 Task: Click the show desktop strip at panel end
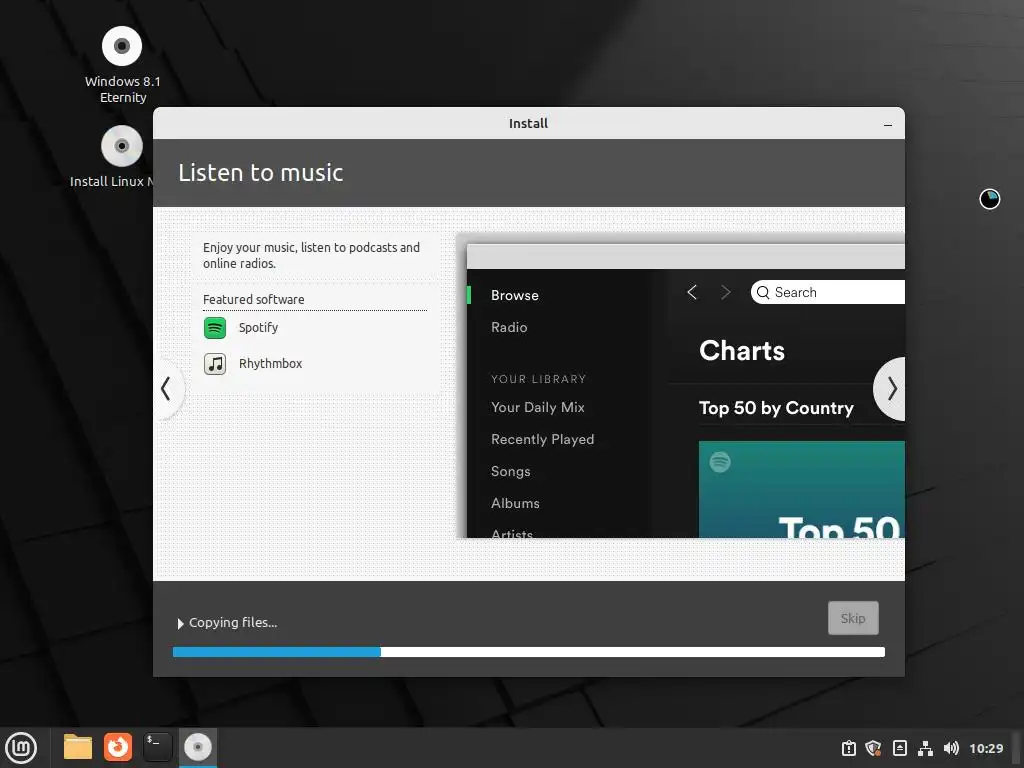[1017, 748]
